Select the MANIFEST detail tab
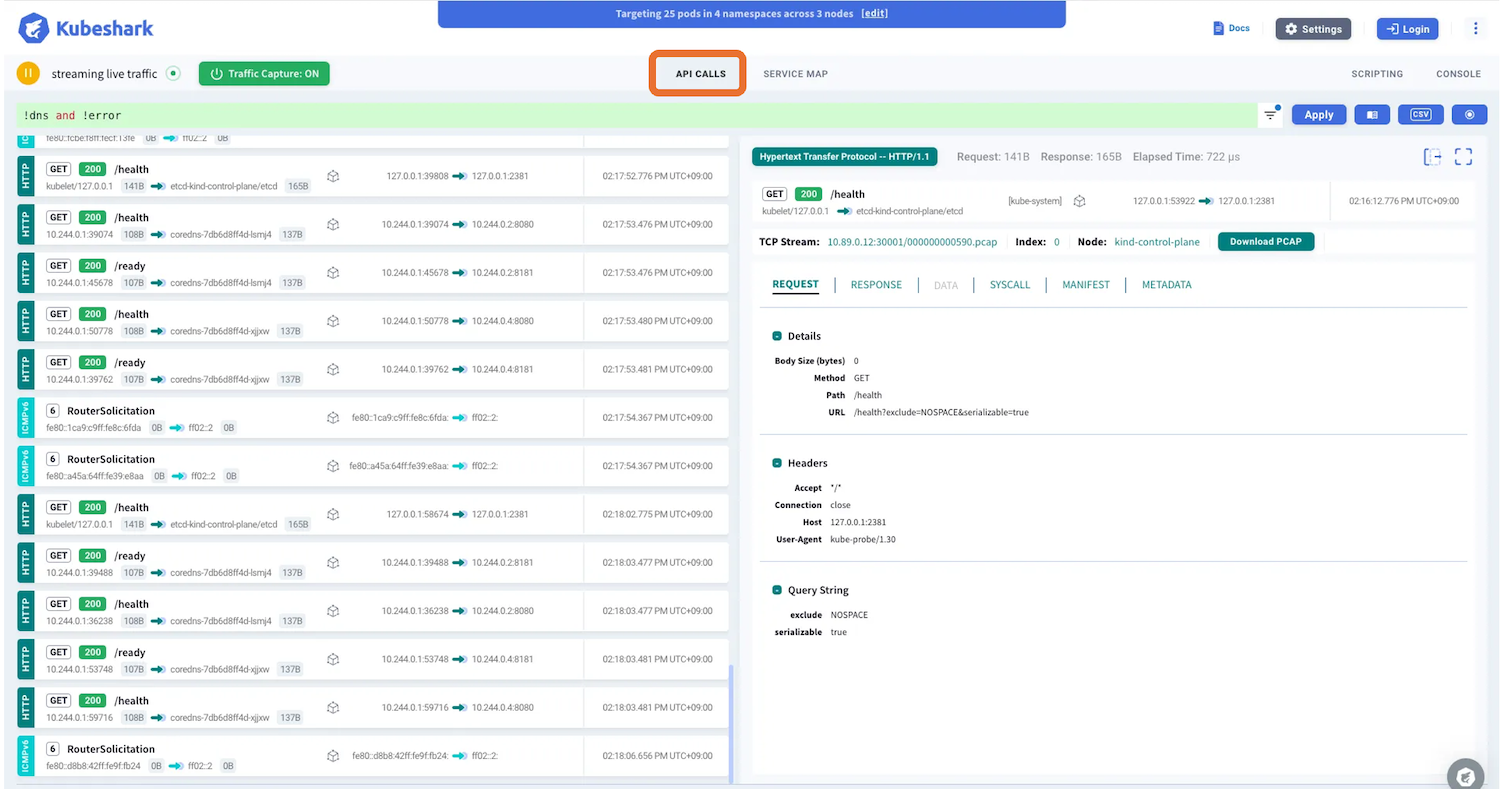This screenshot has width=1500, height=789. click(1086, 285)
